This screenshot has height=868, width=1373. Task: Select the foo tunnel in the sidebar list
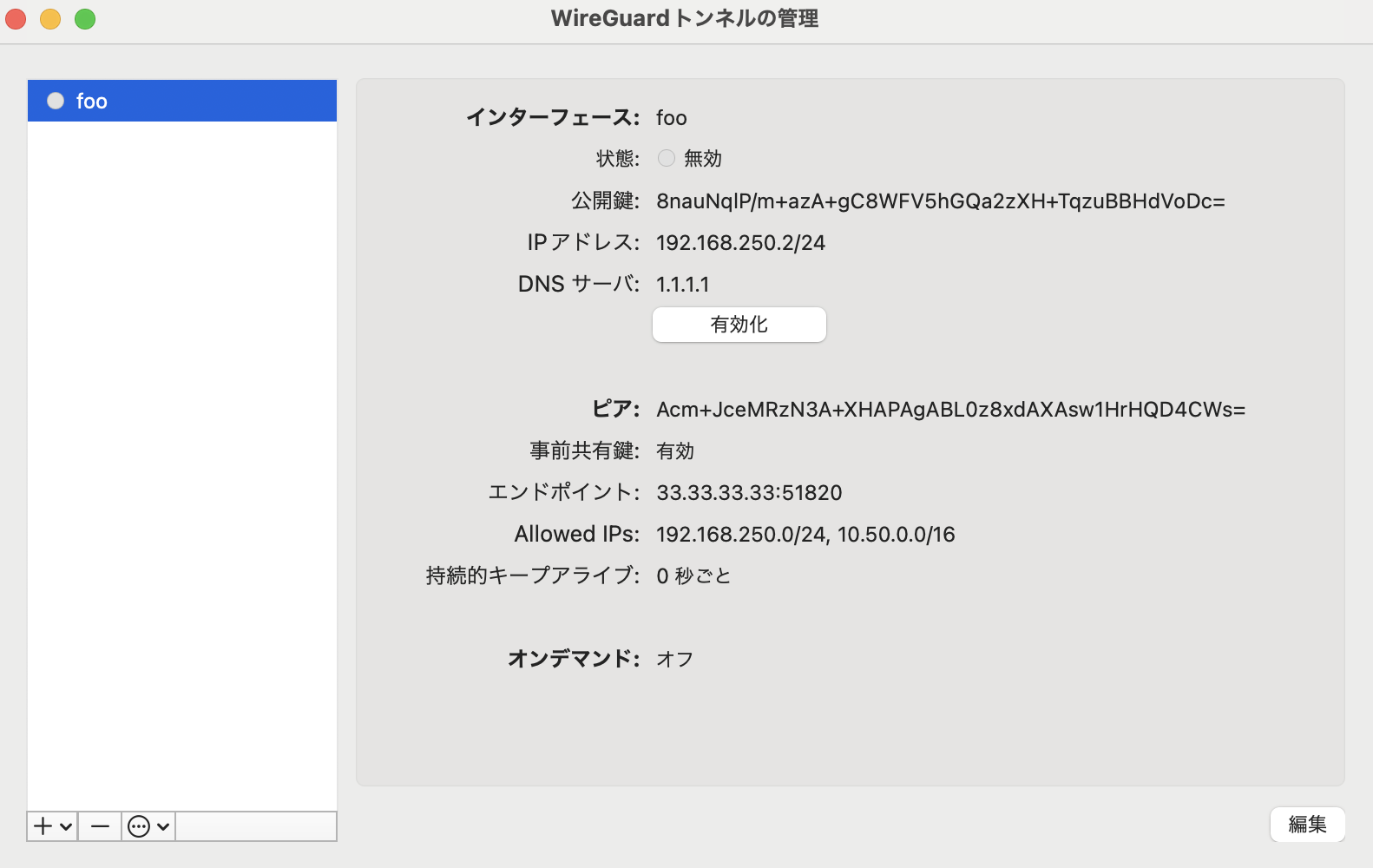pos(182,101)
